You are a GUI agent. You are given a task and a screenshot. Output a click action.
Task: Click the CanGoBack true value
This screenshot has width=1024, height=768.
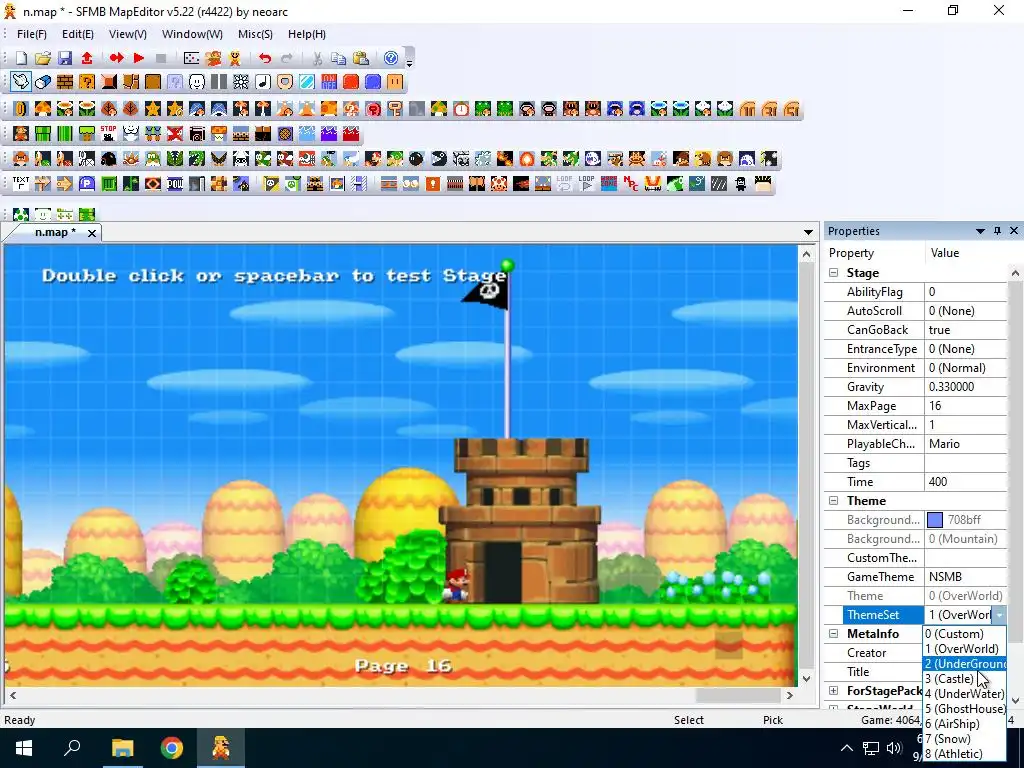[x=965, y=330]
